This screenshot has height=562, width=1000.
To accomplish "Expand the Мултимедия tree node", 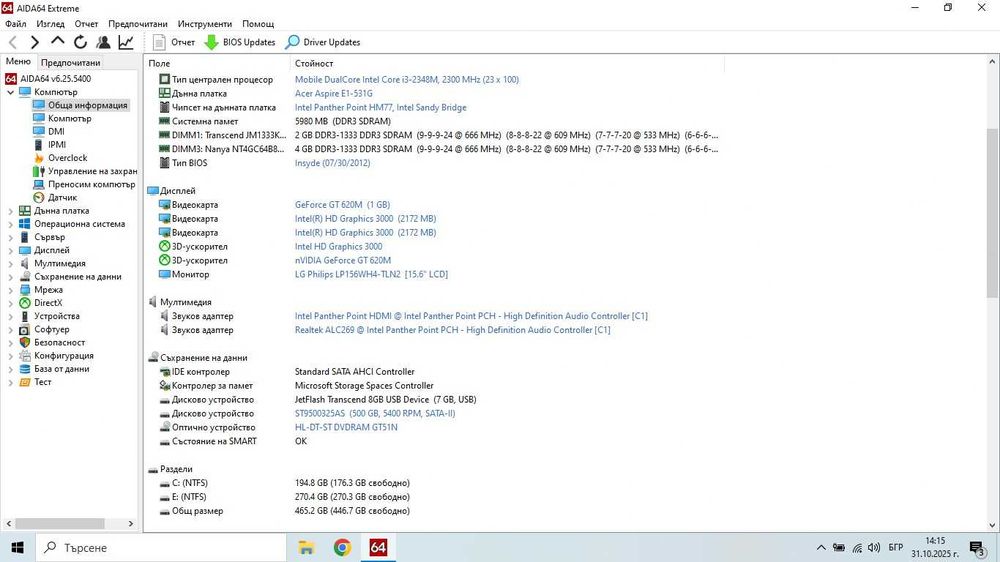I will click(x=10, y=263).
